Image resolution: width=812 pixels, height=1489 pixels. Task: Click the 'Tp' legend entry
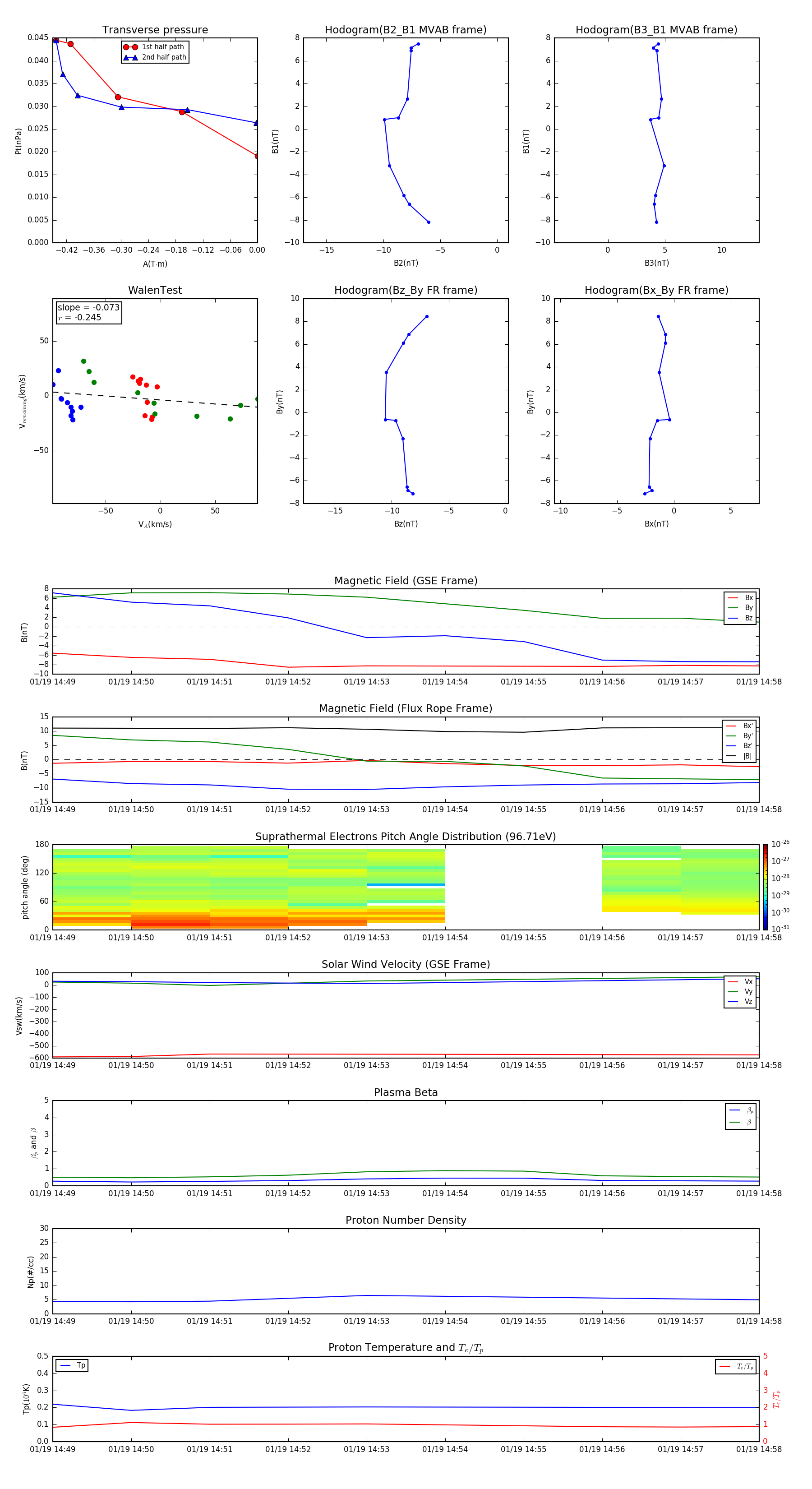point(73,1365)
